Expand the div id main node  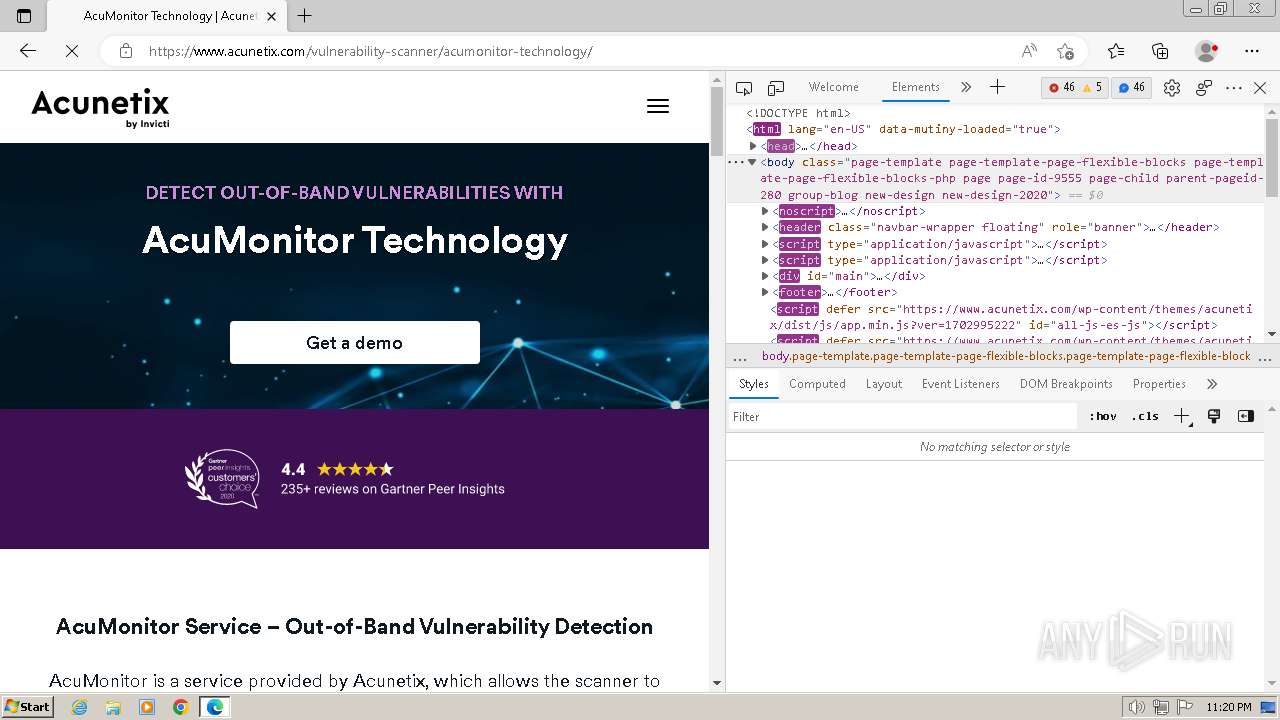pyautogui.click(x=765, y=276)
